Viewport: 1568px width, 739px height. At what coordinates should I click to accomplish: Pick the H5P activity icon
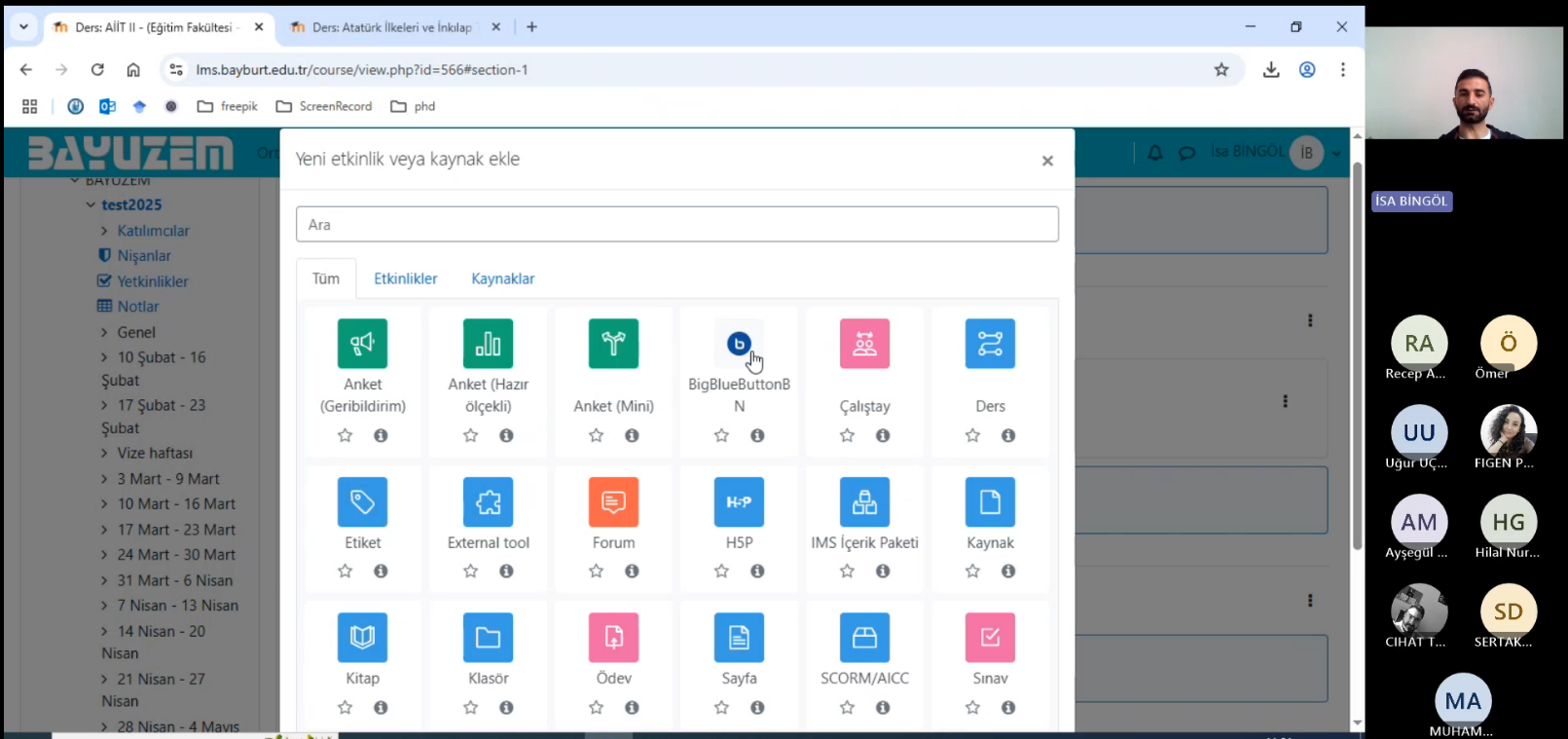click(x=739, y=502)
